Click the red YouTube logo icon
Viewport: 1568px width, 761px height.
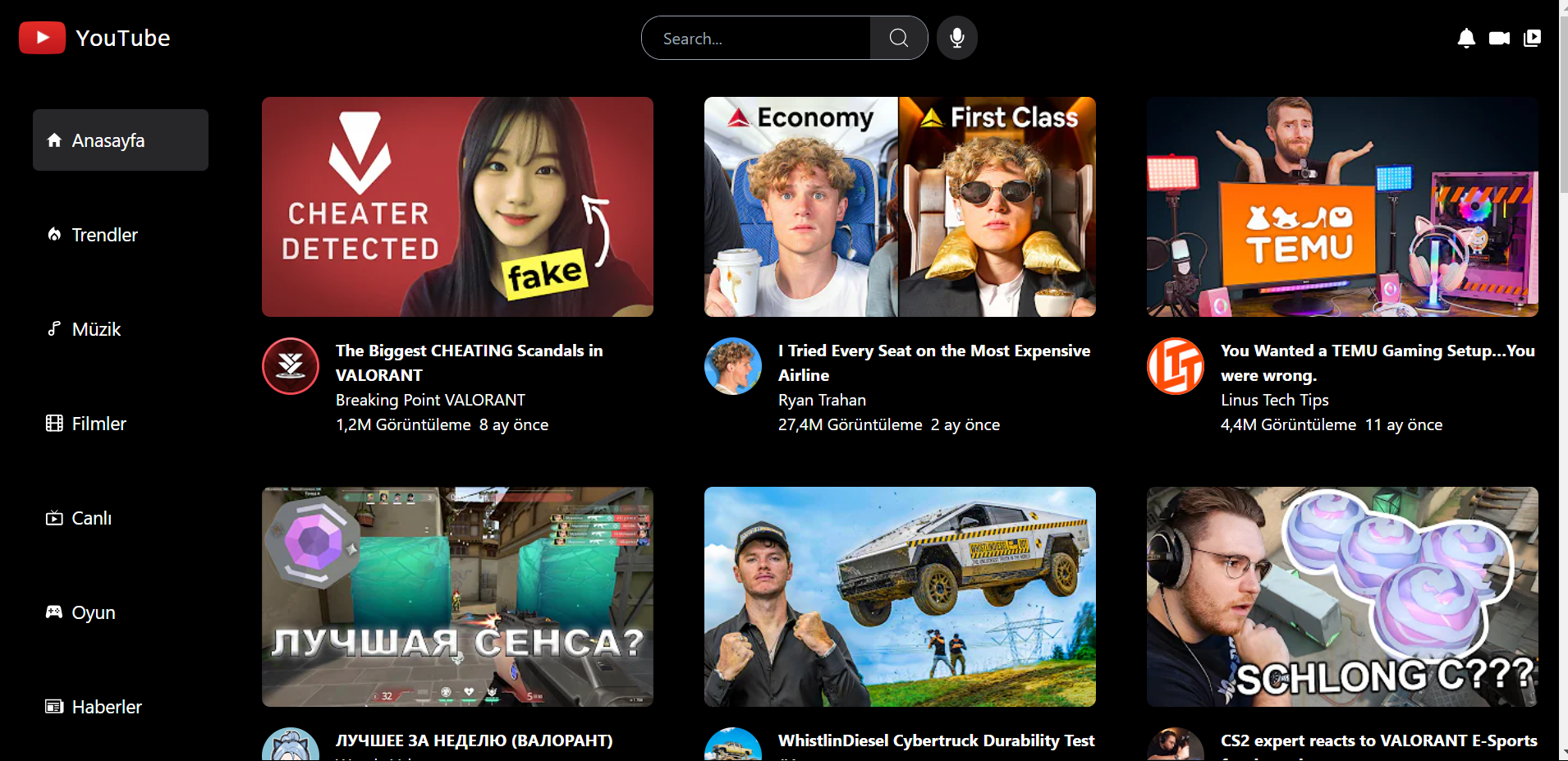click(x=42, y=38)
